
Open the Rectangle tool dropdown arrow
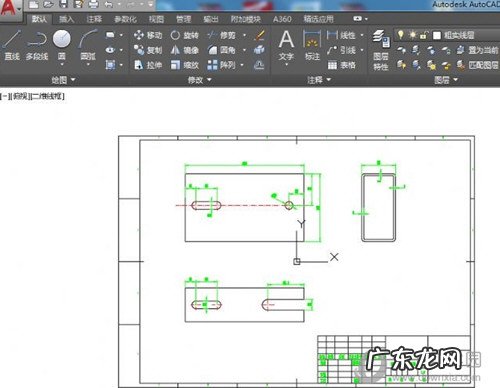(x=121, y=35)
